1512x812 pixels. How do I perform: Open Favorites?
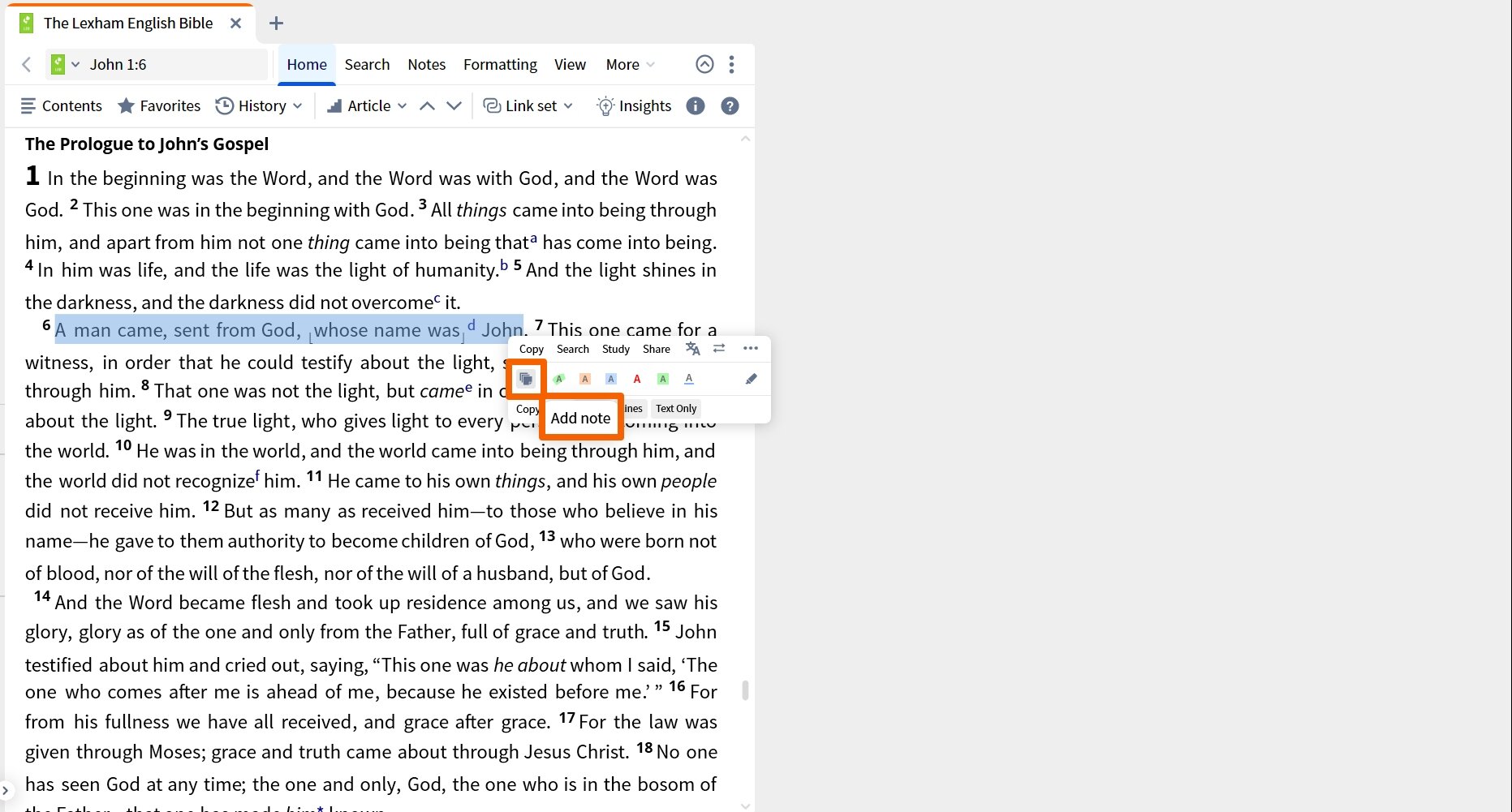coord(159,105)
